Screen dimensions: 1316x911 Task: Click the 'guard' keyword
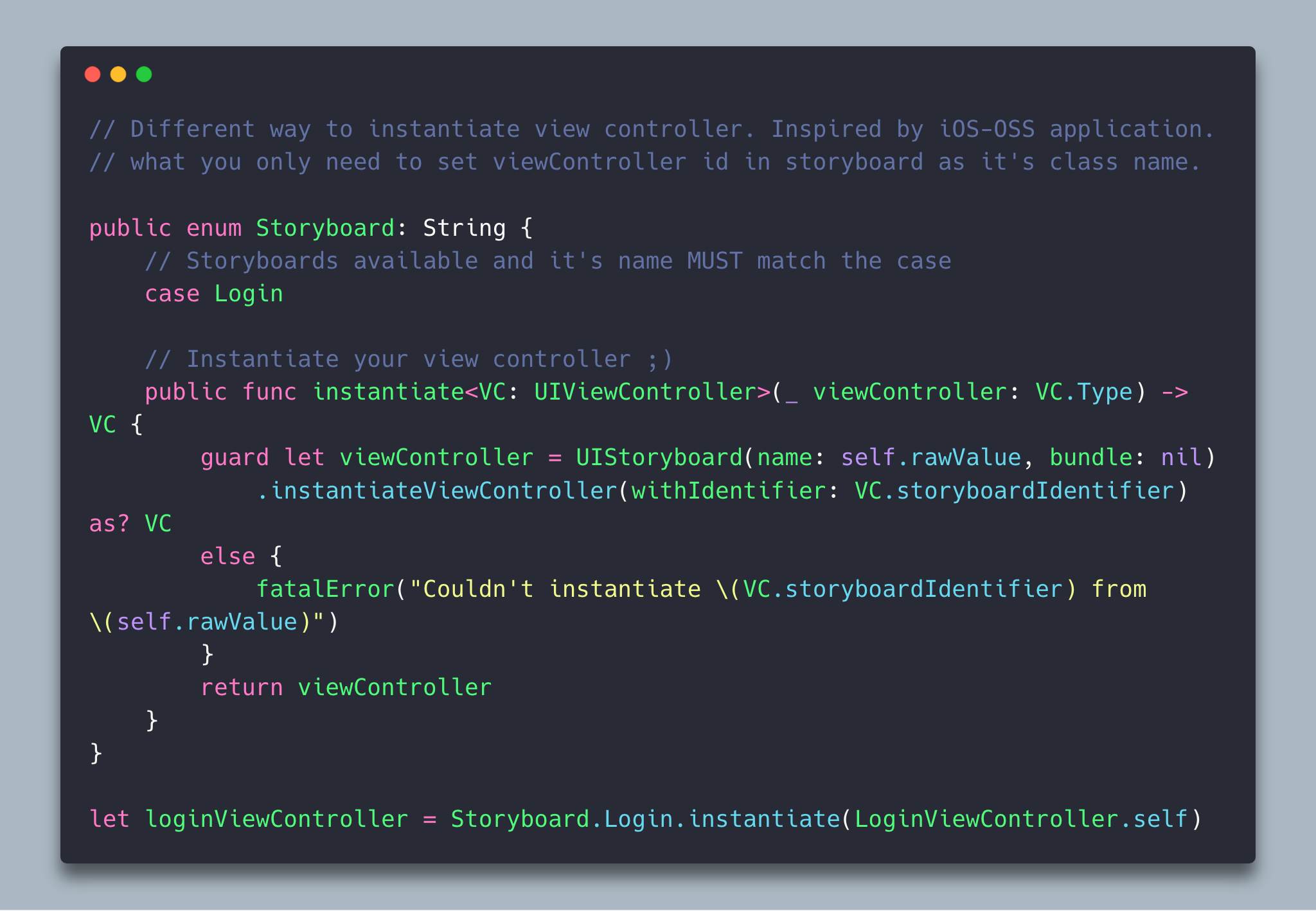(235, 457)
